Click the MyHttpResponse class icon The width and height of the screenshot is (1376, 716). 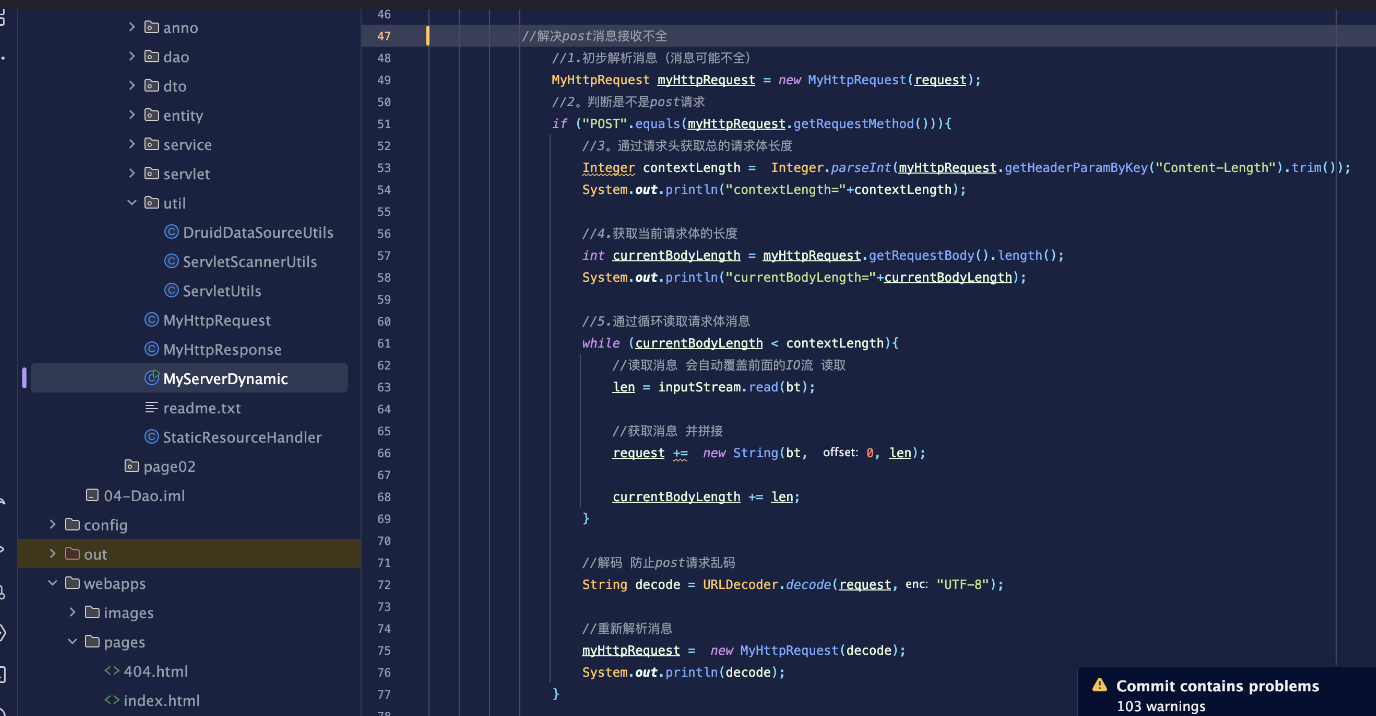152,349
